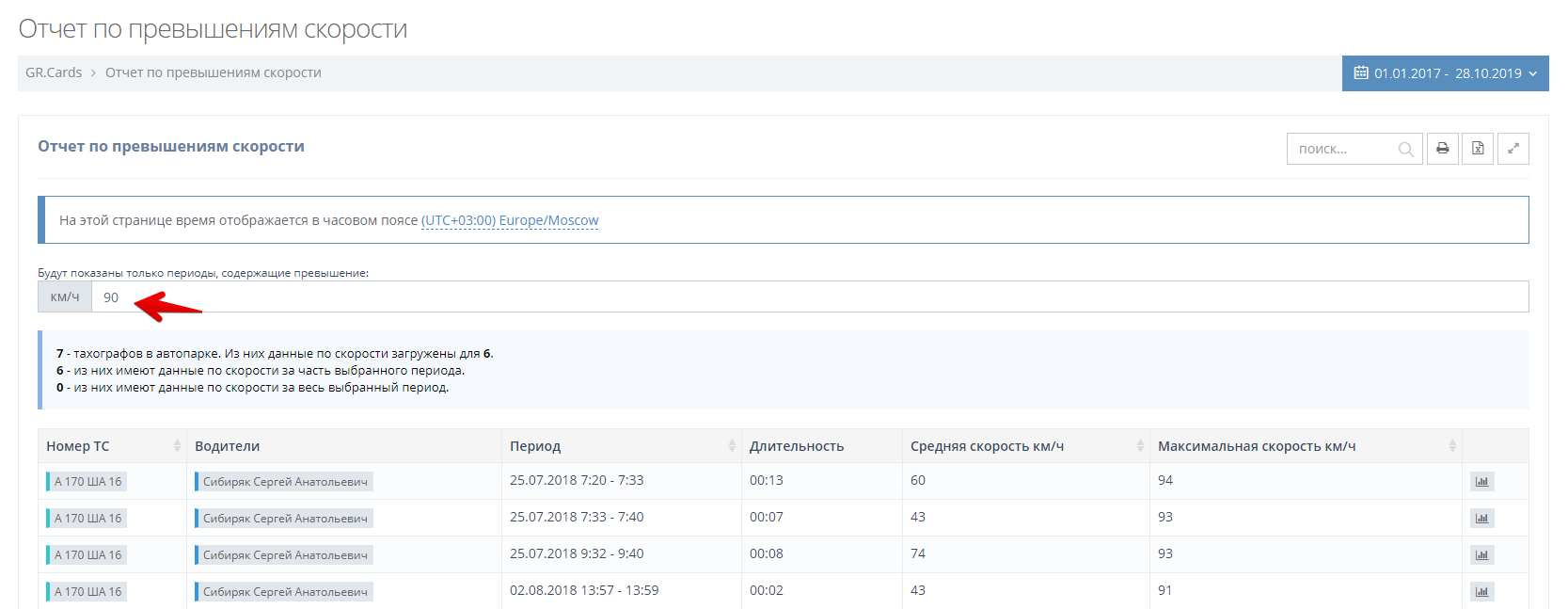The width and height of the screenshot is (1568, 609).
Task: Expand report panel to fullscreen
Action: [x=1513, y=149]
